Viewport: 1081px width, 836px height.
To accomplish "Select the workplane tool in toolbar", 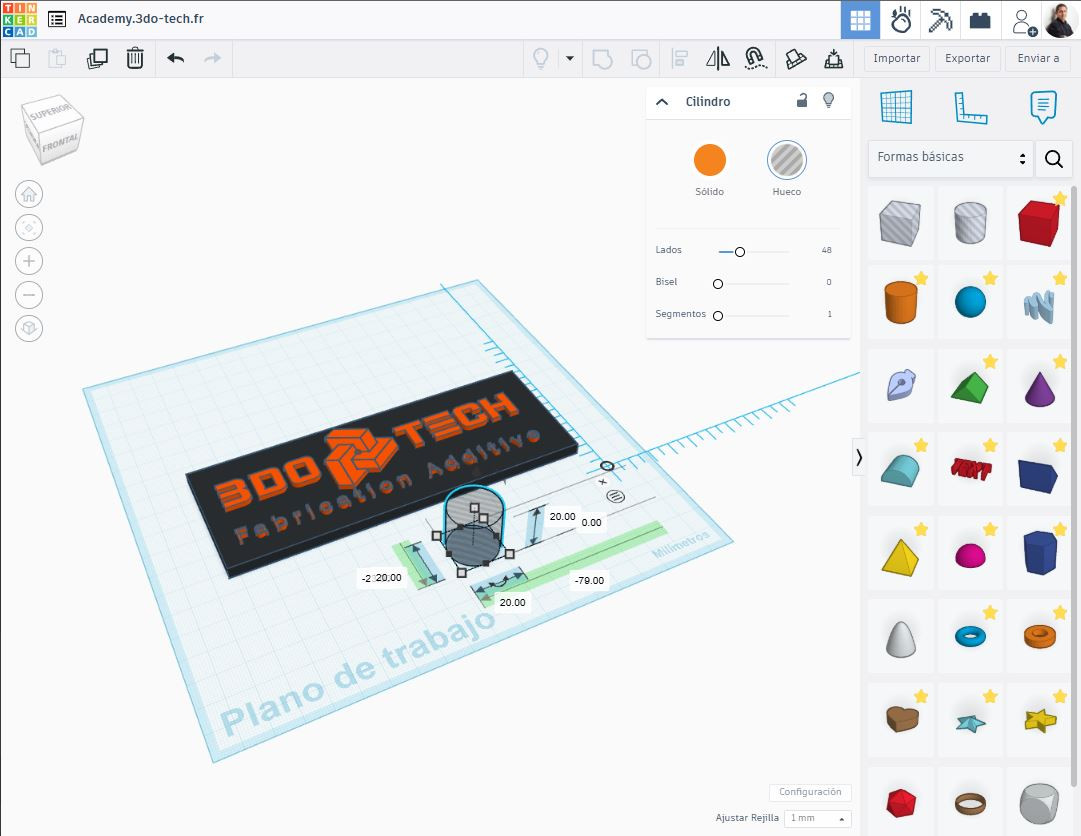I will click(796, 59).
